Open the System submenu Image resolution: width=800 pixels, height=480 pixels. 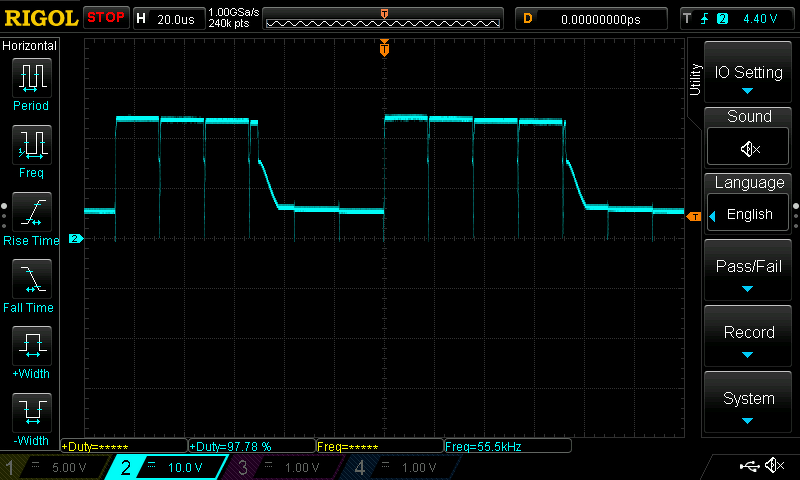point(748,403)
